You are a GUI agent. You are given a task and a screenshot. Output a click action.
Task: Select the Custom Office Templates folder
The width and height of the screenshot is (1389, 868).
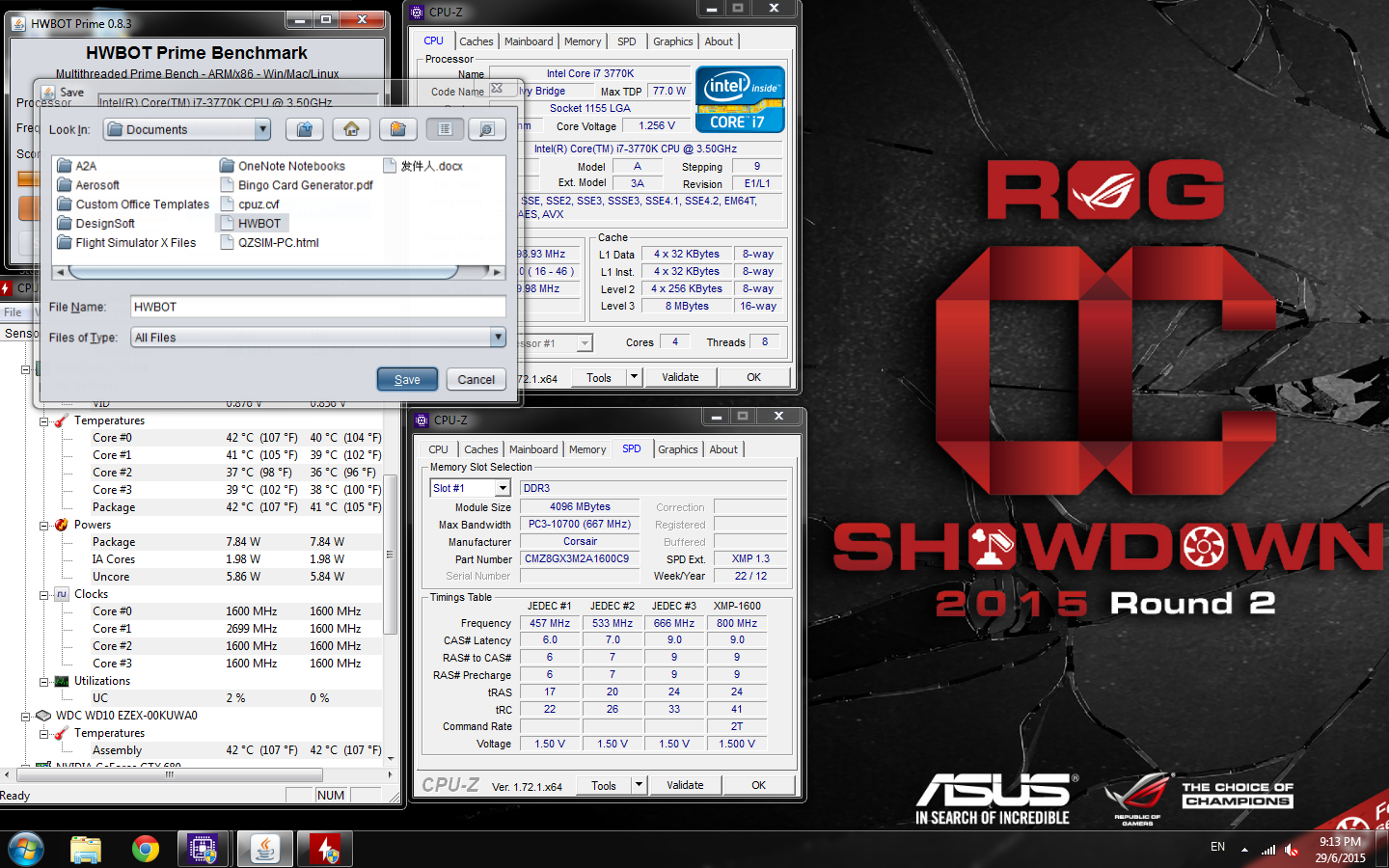pyautogui.click(x=133, y=204)
